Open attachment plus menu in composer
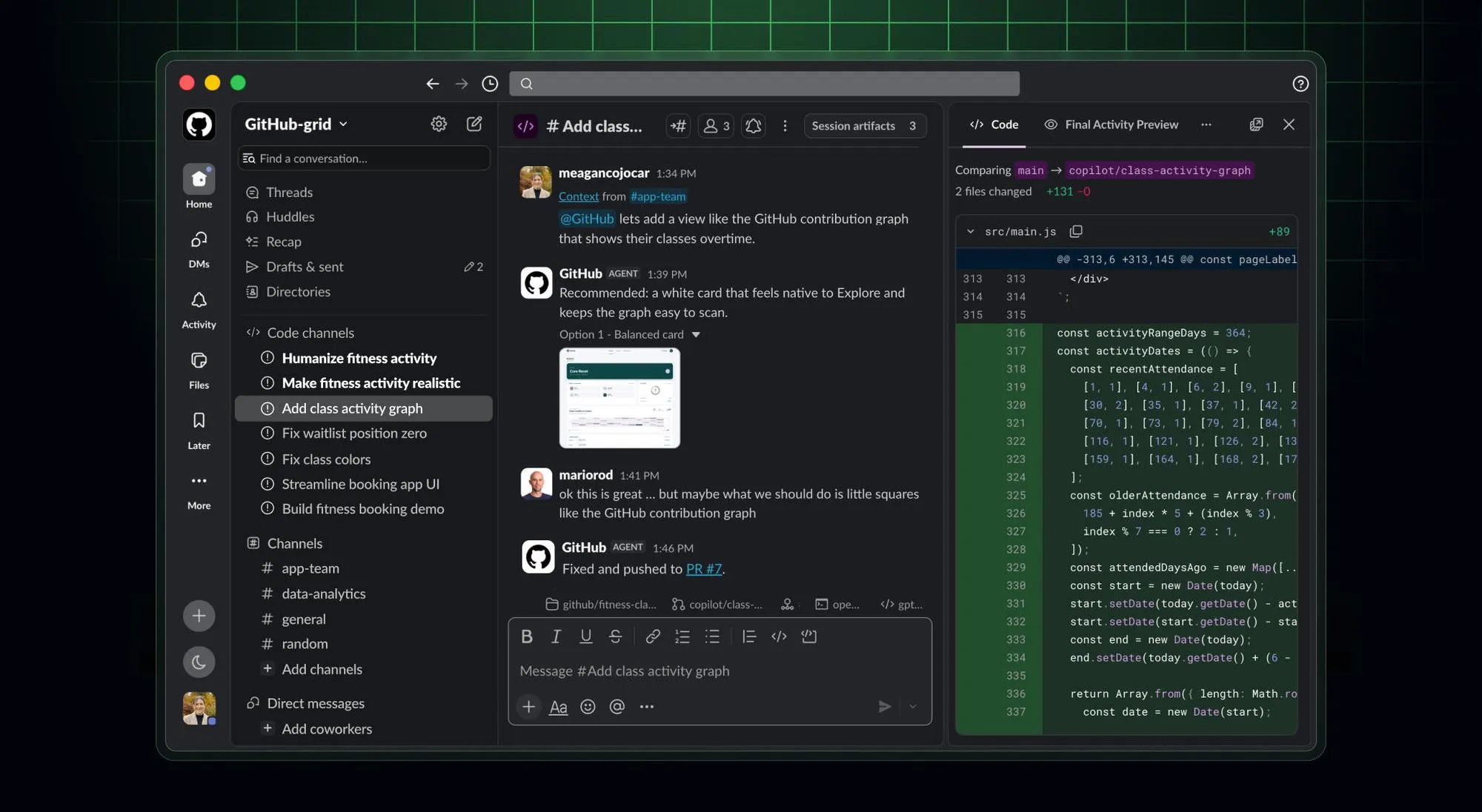Viewport: 1482px width, 812px height. [x=528, y=707]
